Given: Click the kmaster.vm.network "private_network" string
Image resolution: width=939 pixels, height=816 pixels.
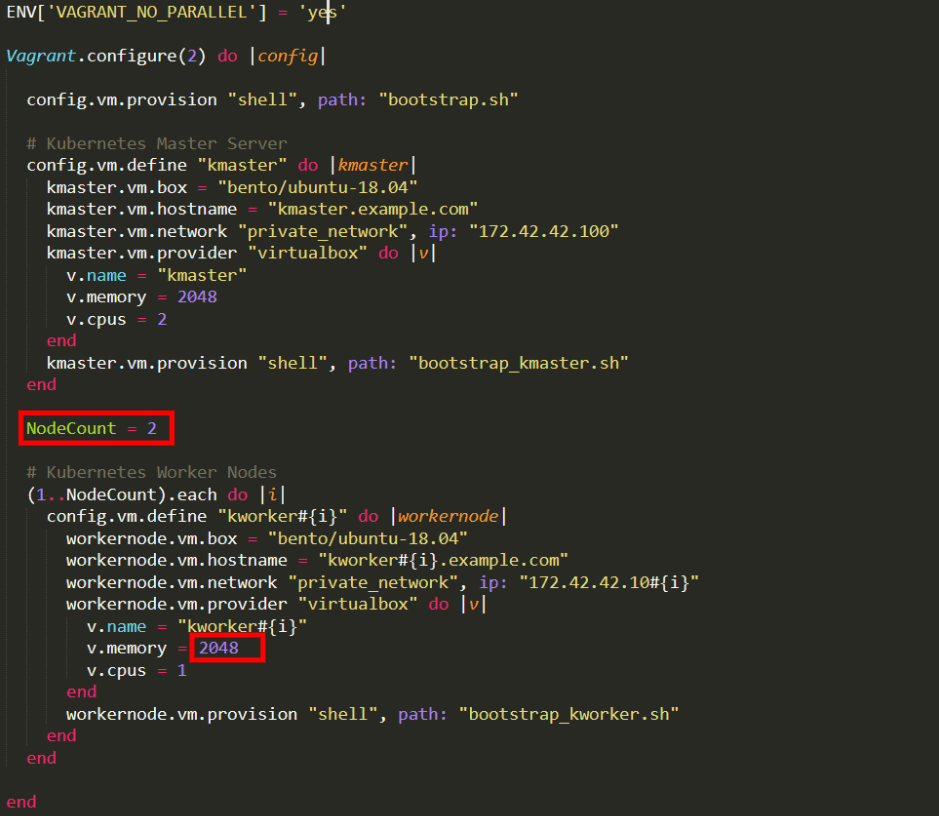Looking at the screenshot, I should point(323,231).
